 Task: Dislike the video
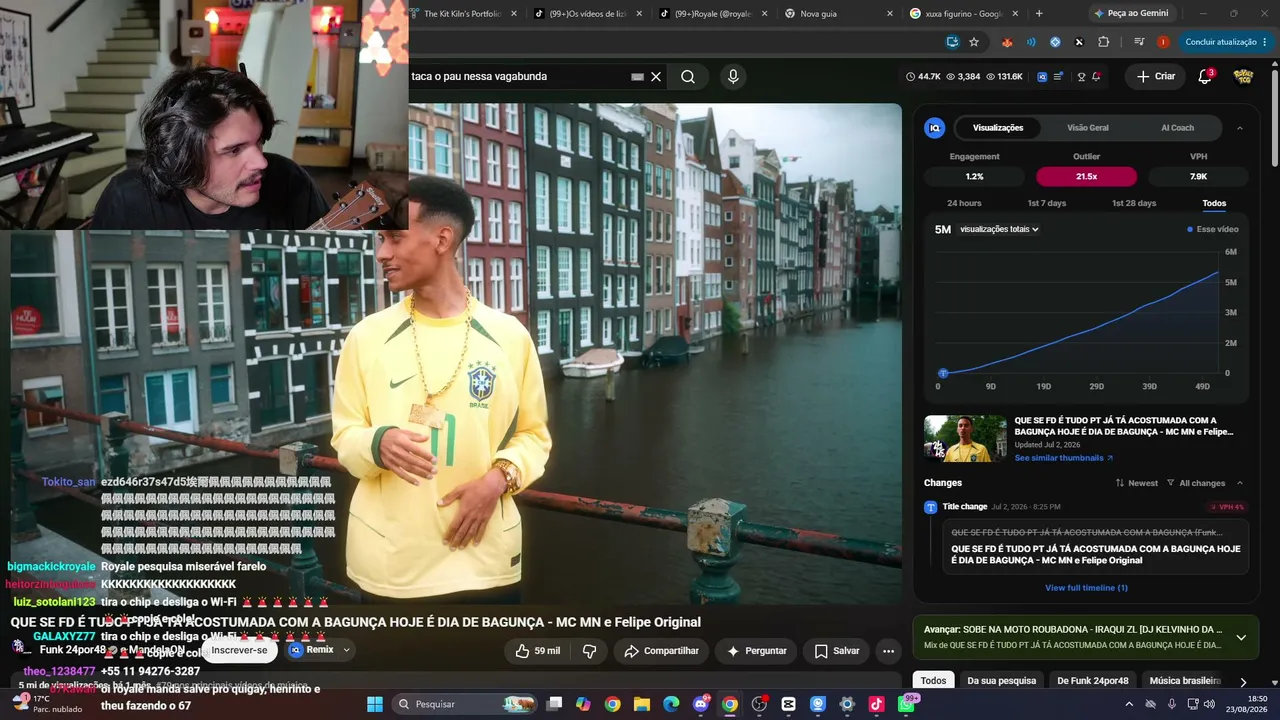tap(589, 651)
